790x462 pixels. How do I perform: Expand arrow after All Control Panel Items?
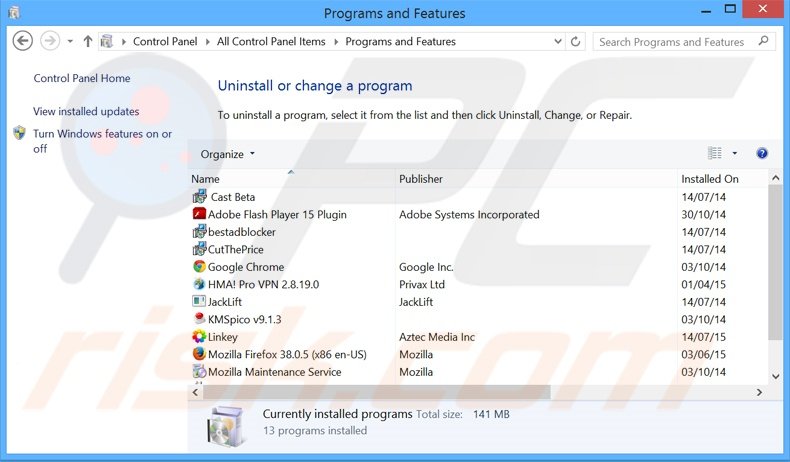click(336, 42)
